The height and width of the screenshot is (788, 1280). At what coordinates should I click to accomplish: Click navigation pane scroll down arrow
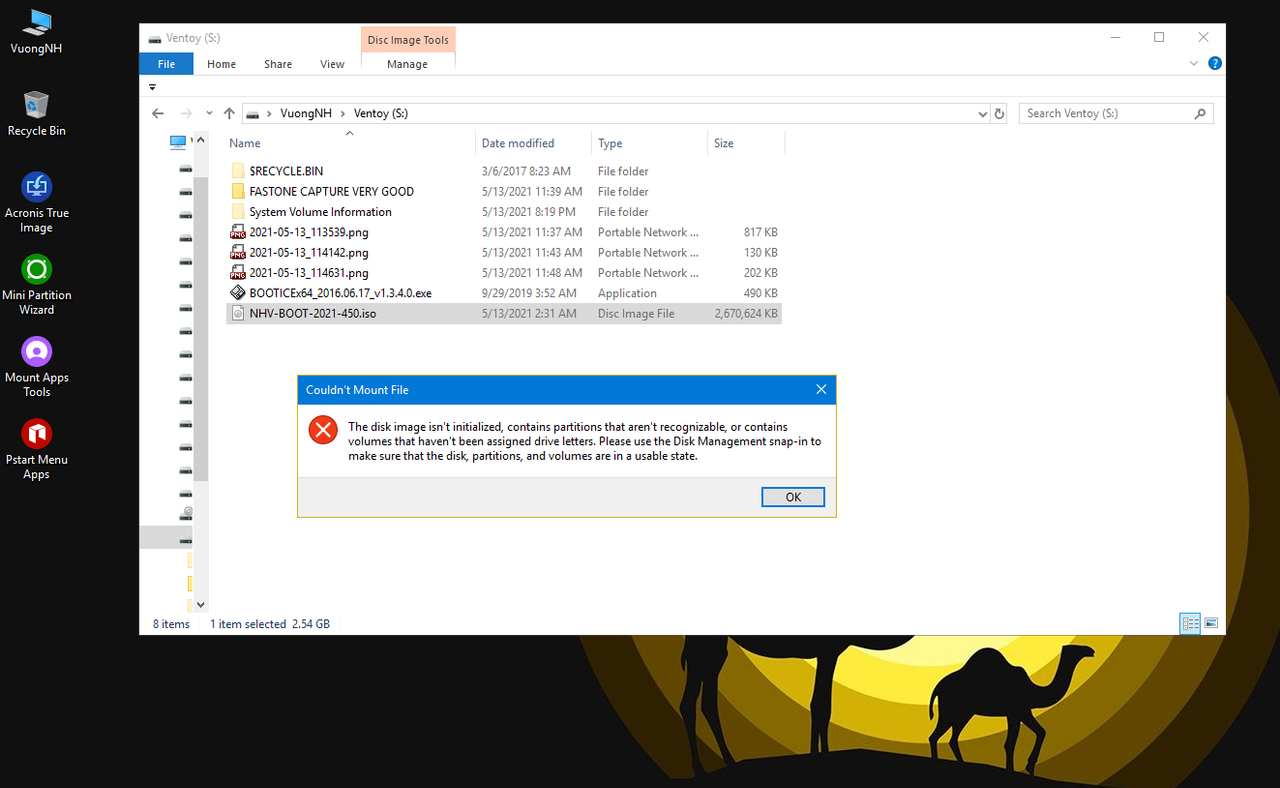click(x=201, y=604)
